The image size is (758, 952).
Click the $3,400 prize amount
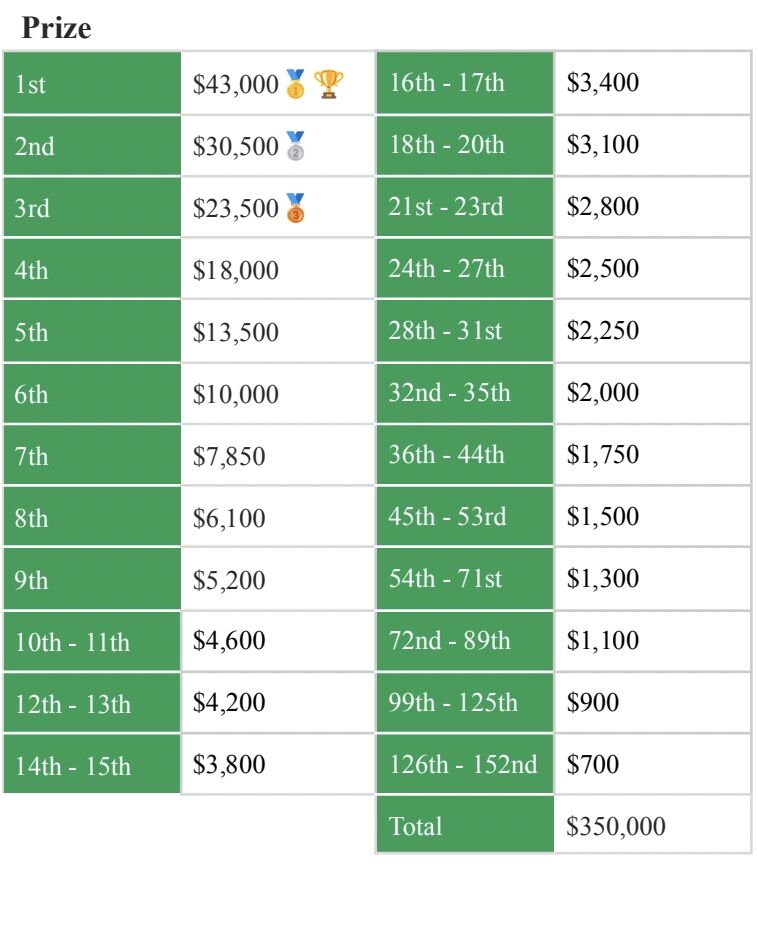click(603, 83)
